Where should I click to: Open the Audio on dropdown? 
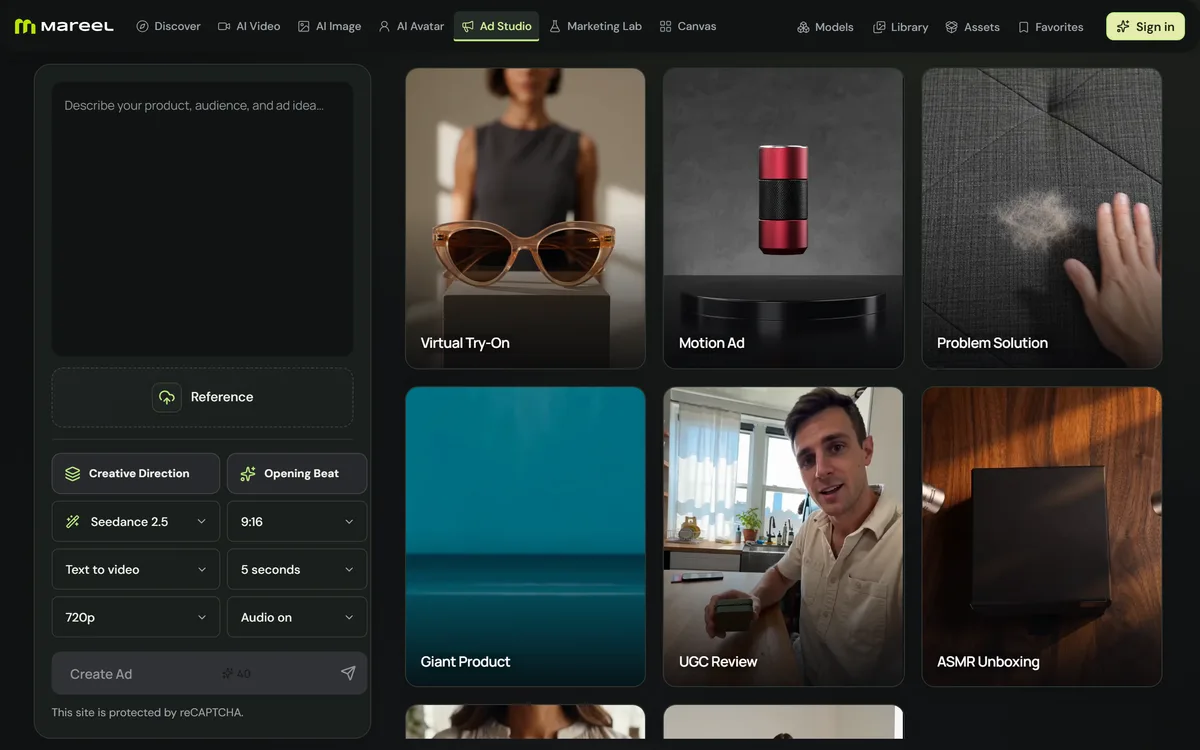[297, 618]
